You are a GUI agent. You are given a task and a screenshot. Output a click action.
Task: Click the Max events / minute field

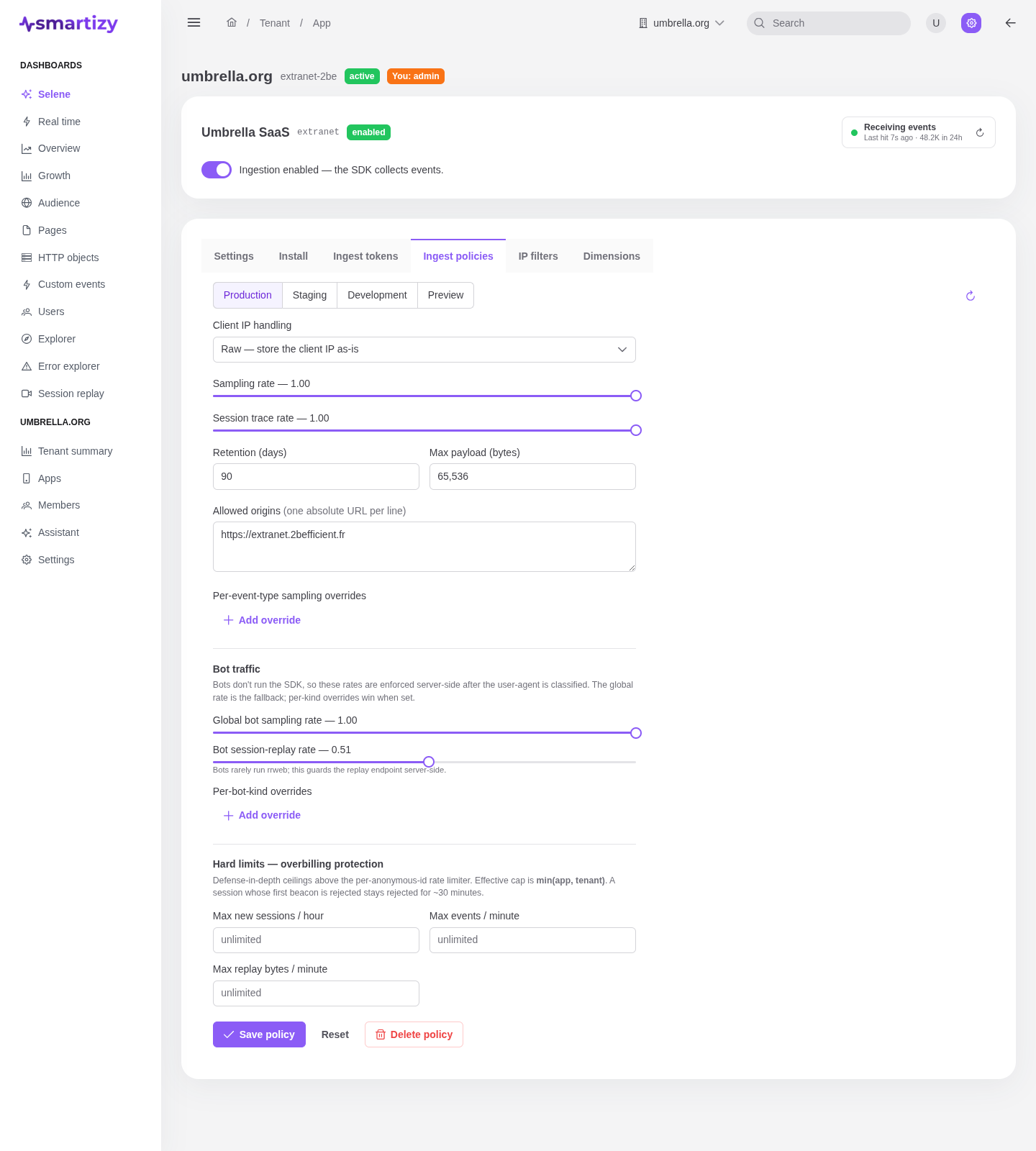[x=532, y=940]
